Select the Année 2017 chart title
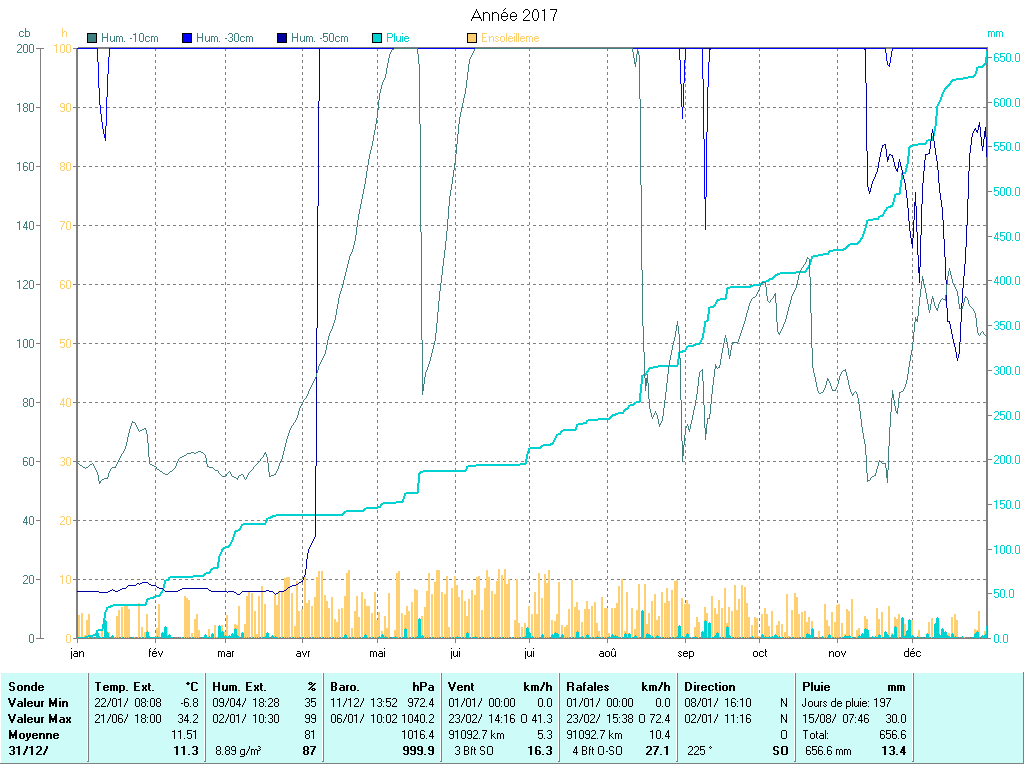The image size is (1024, 764). click(x=514, y=15)
